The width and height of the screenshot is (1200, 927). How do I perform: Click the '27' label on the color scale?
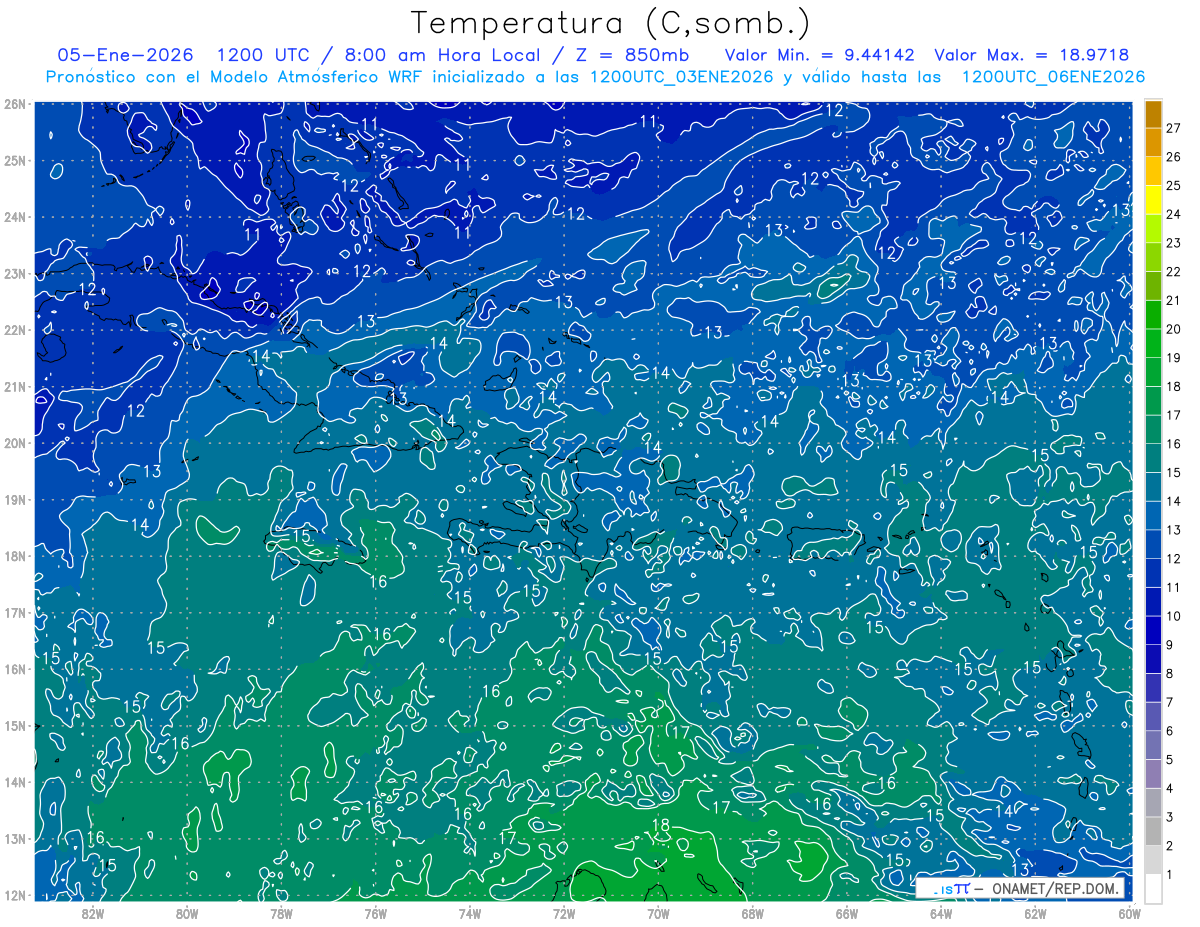[1173, 128]
